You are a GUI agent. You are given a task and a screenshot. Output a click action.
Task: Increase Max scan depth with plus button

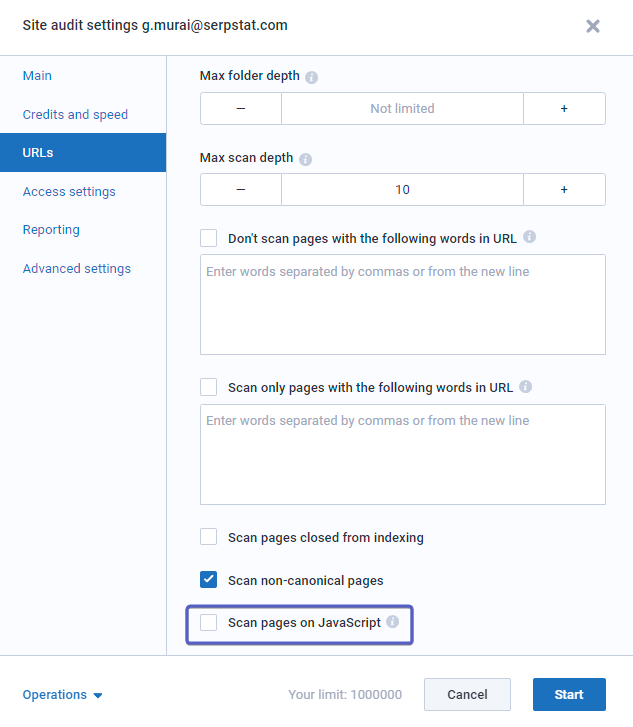(564, 189)
